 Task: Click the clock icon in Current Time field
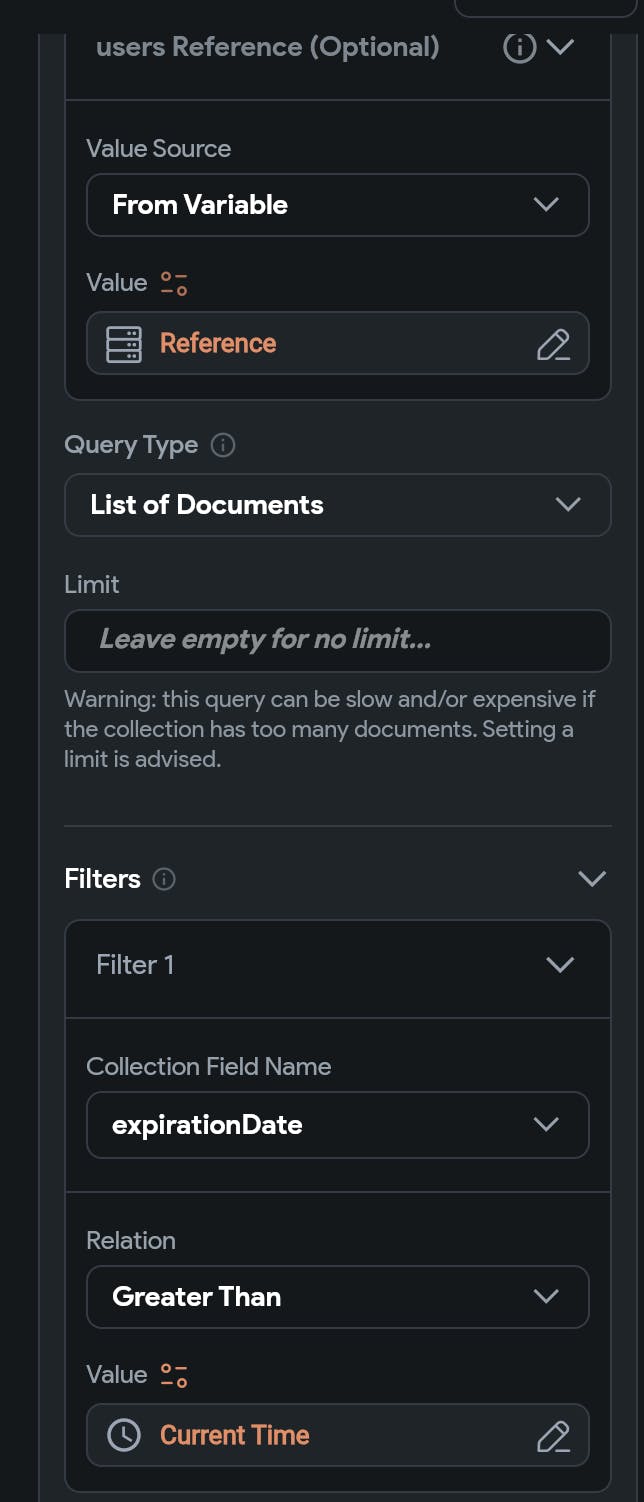click(124, 1436)
